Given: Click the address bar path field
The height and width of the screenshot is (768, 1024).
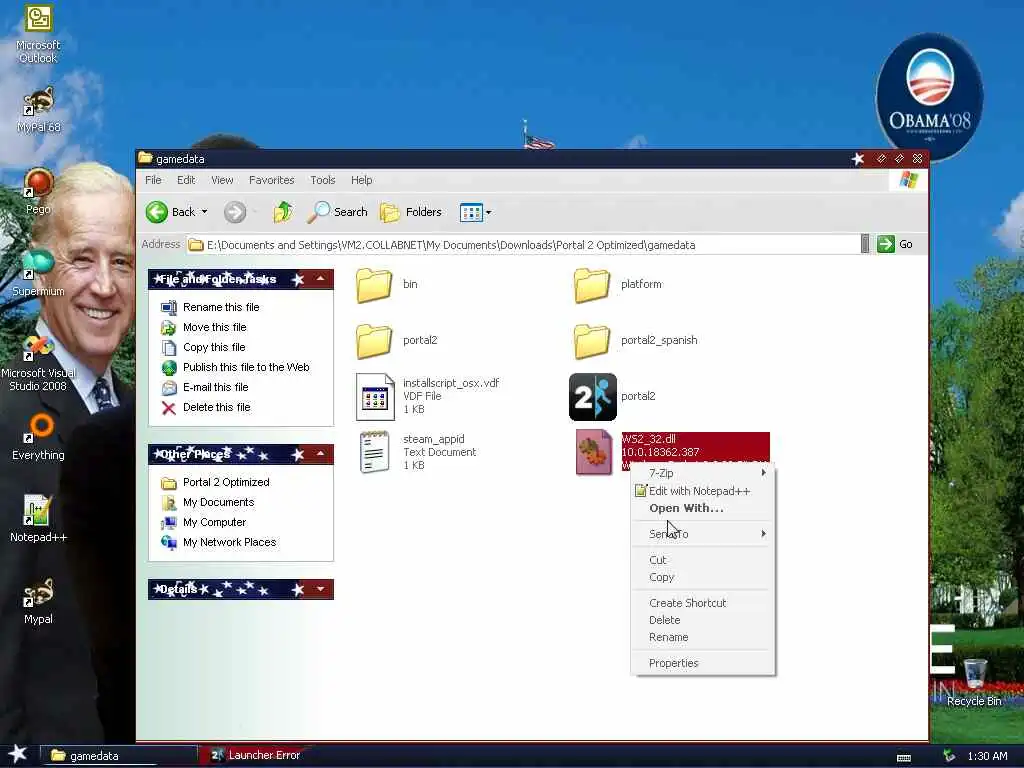Looking at the screenshot, I should point(522,245).
